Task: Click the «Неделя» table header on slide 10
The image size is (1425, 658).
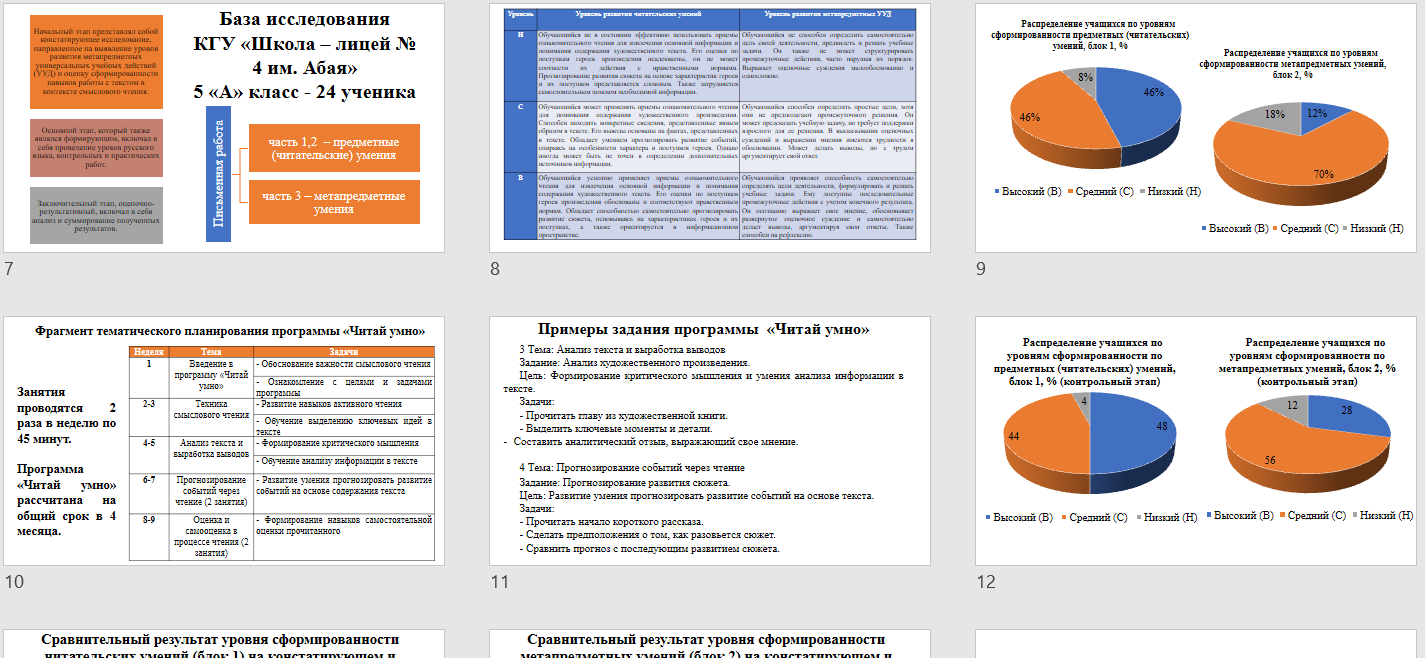Action: pyautogui.click(x=149, y=351)
